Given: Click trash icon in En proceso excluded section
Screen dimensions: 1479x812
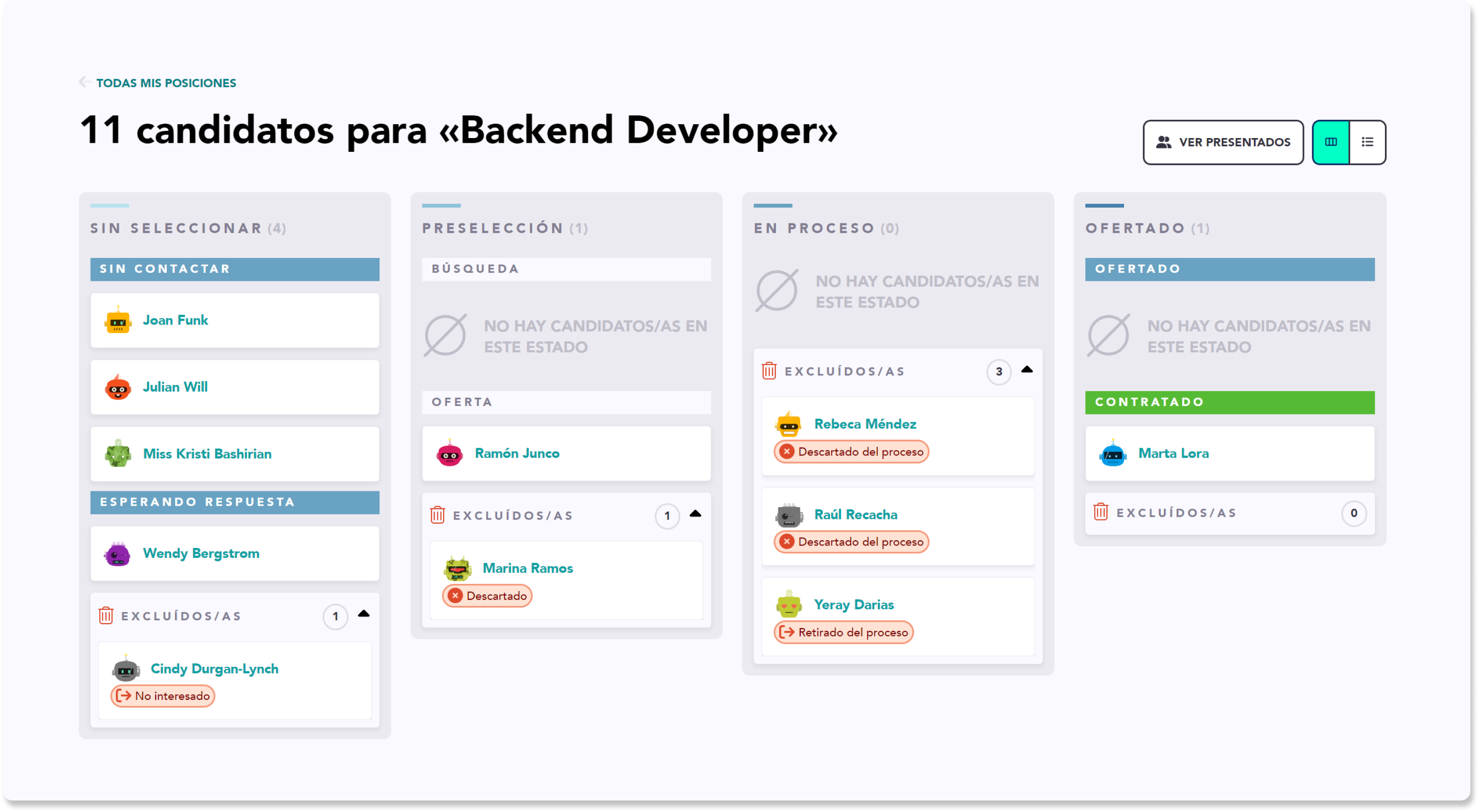Looking at the screenshot, I should pyautogui.click(x=769, y=371).
